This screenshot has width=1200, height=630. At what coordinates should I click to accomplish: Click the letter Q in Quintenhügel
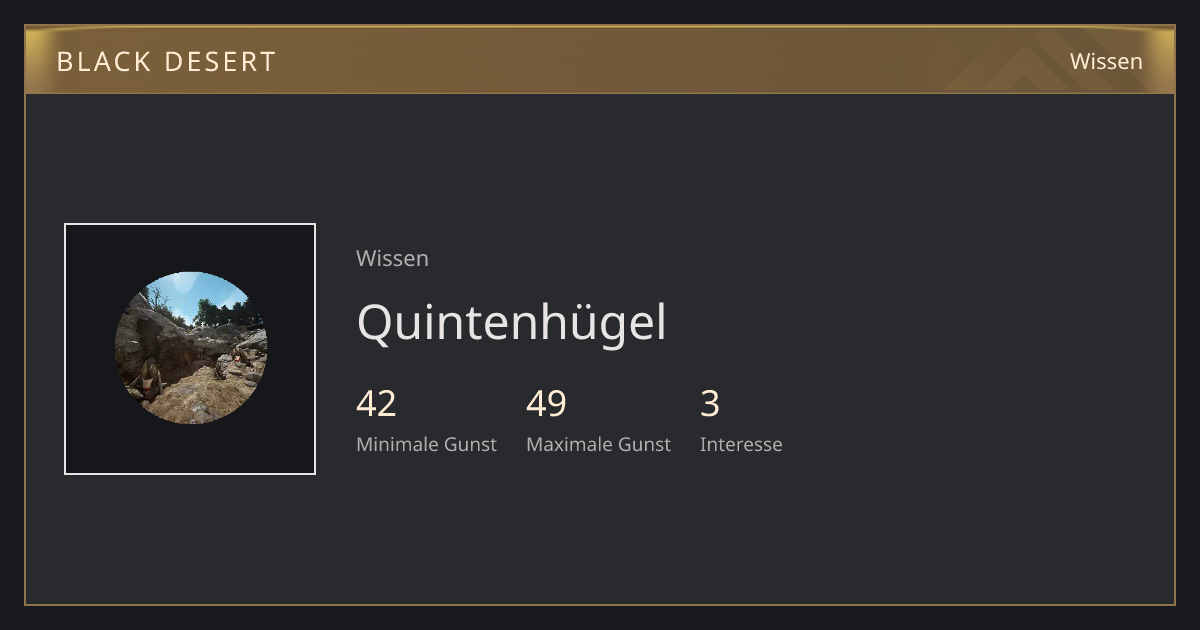376,323
